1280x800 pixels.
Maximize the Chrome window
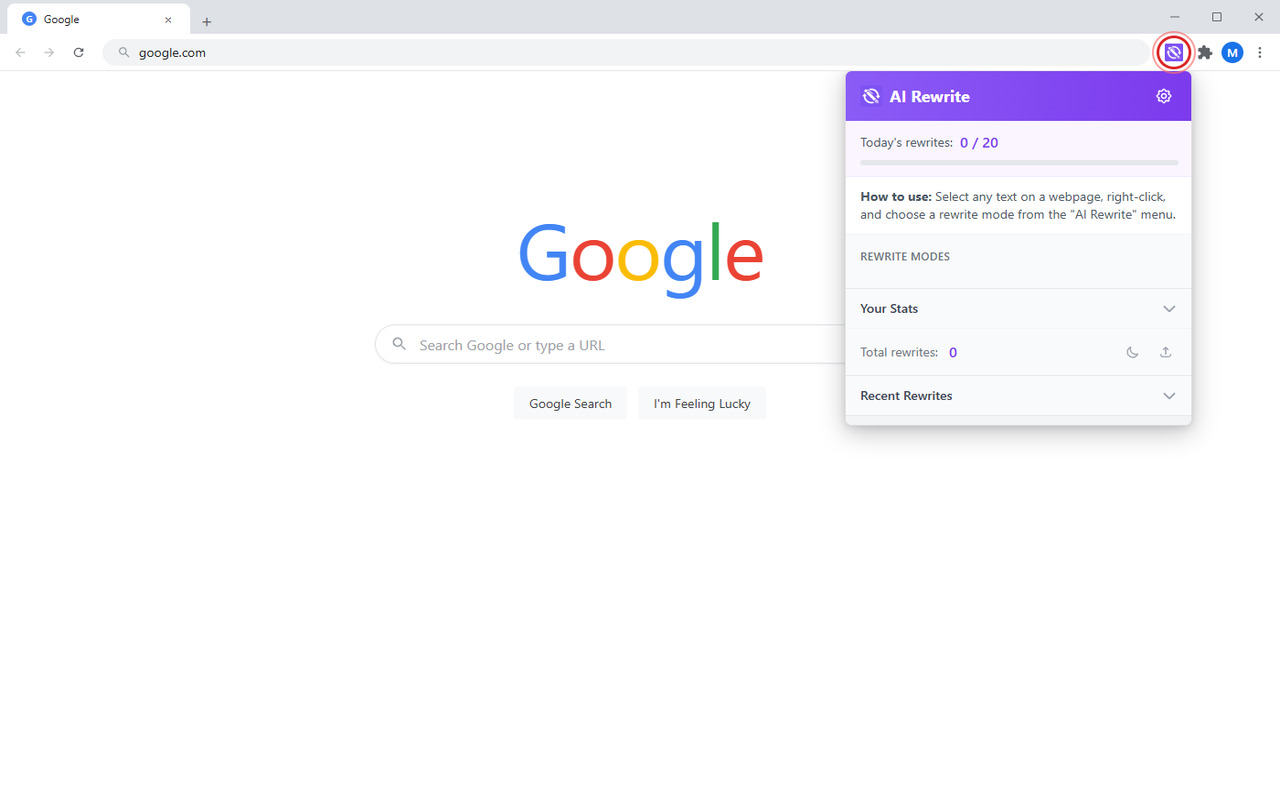pos(1217,17)
